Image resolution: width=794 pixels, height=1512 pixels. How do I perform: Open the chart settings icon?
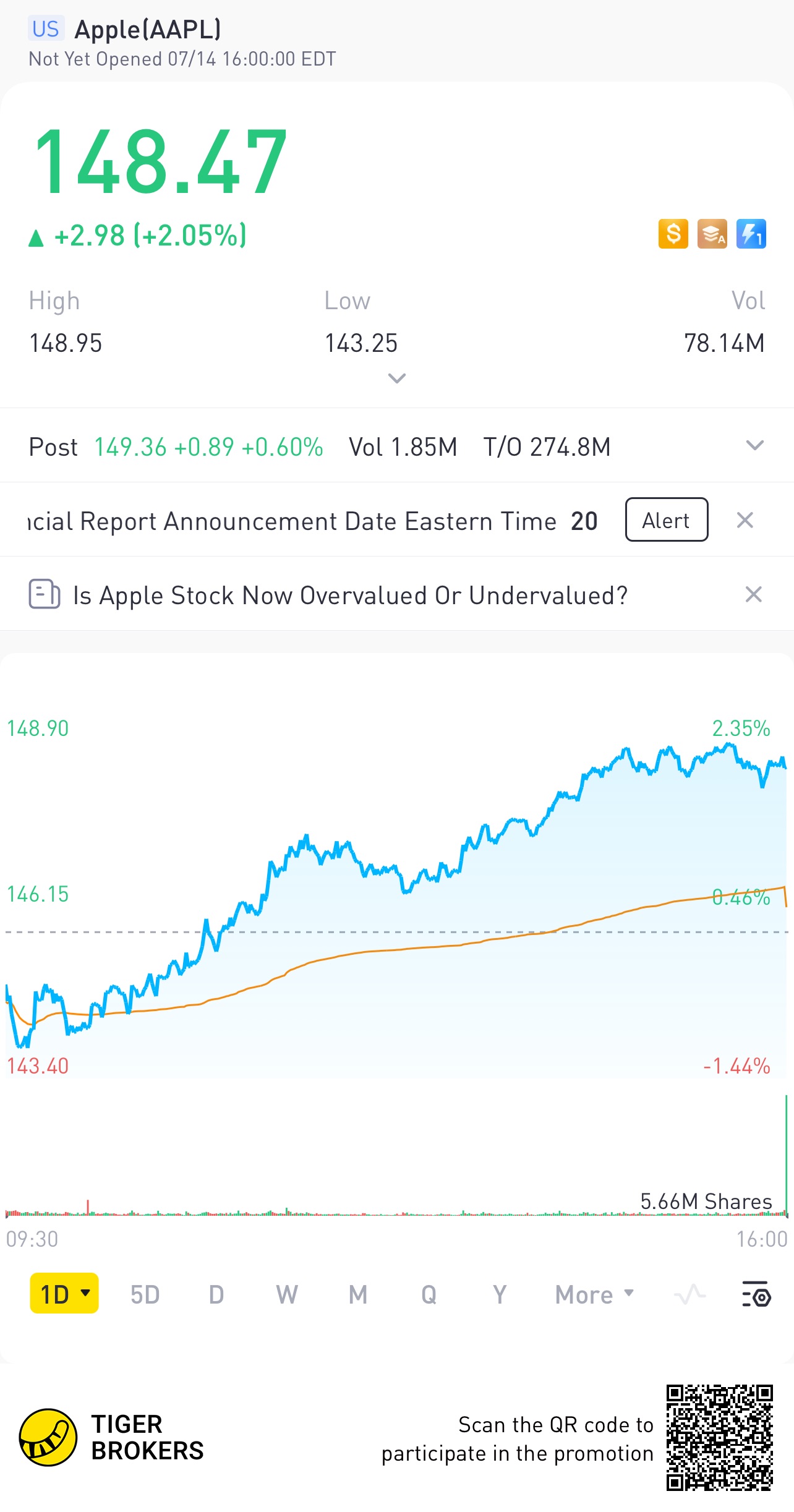[x=756, y=1294]
